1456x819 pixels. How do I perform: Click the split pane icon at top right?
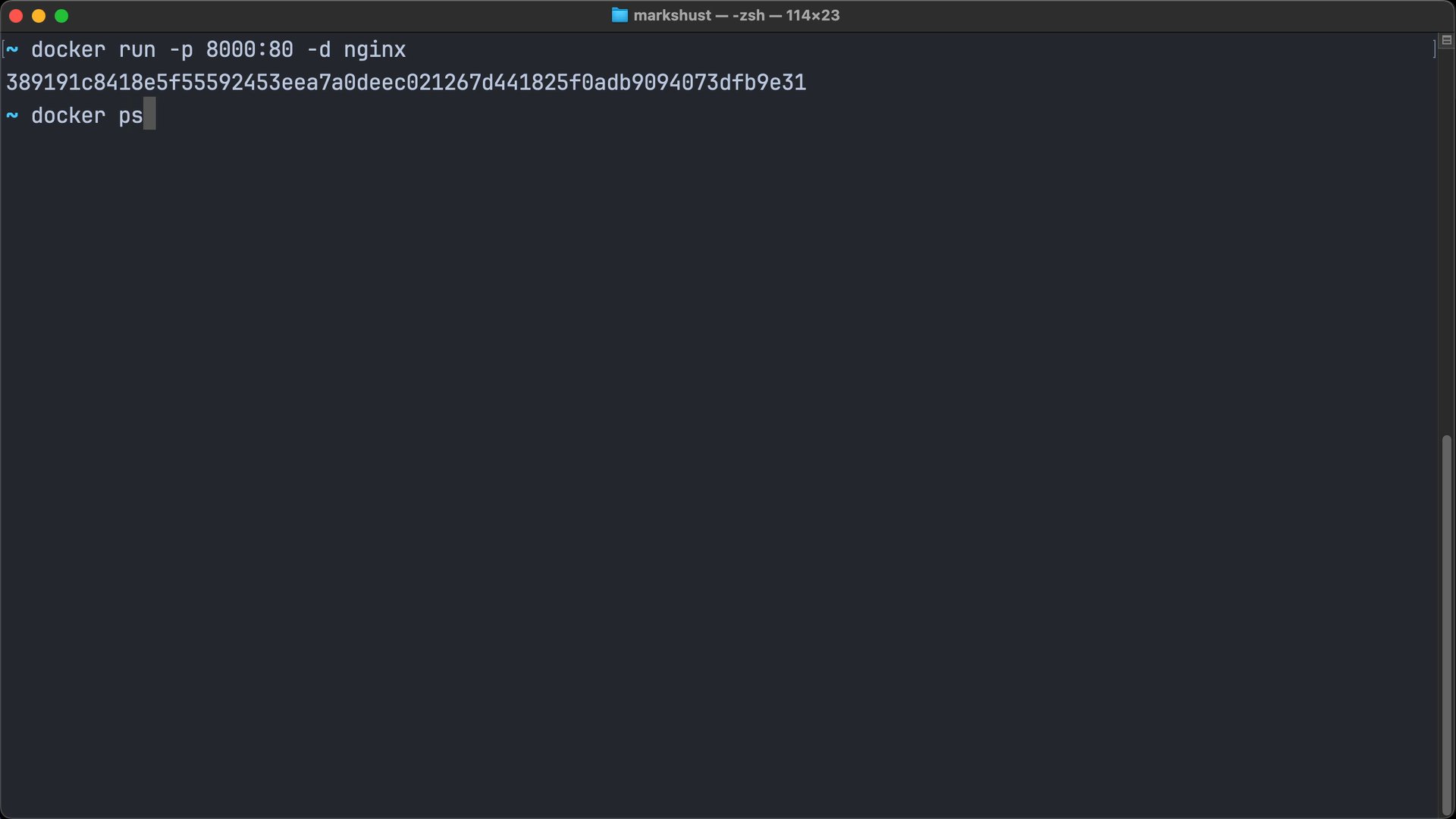tap(1446, 40)
